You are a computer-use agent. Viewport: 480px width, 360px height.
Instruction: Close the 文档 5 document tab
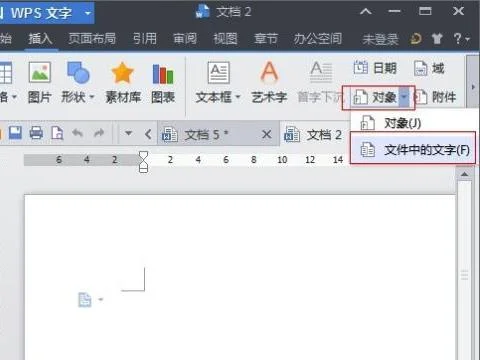coord(266,134)
